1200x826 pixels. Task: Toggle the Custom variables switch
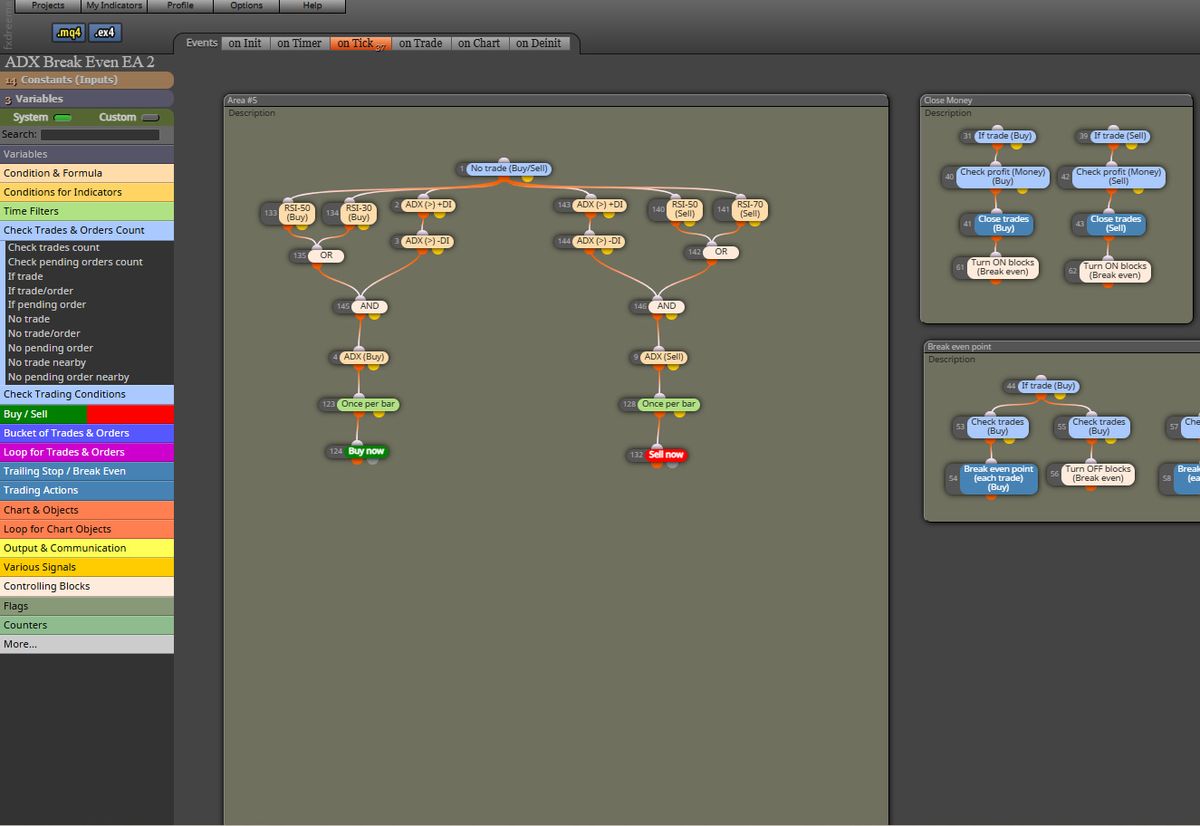[x=150, y=118]
